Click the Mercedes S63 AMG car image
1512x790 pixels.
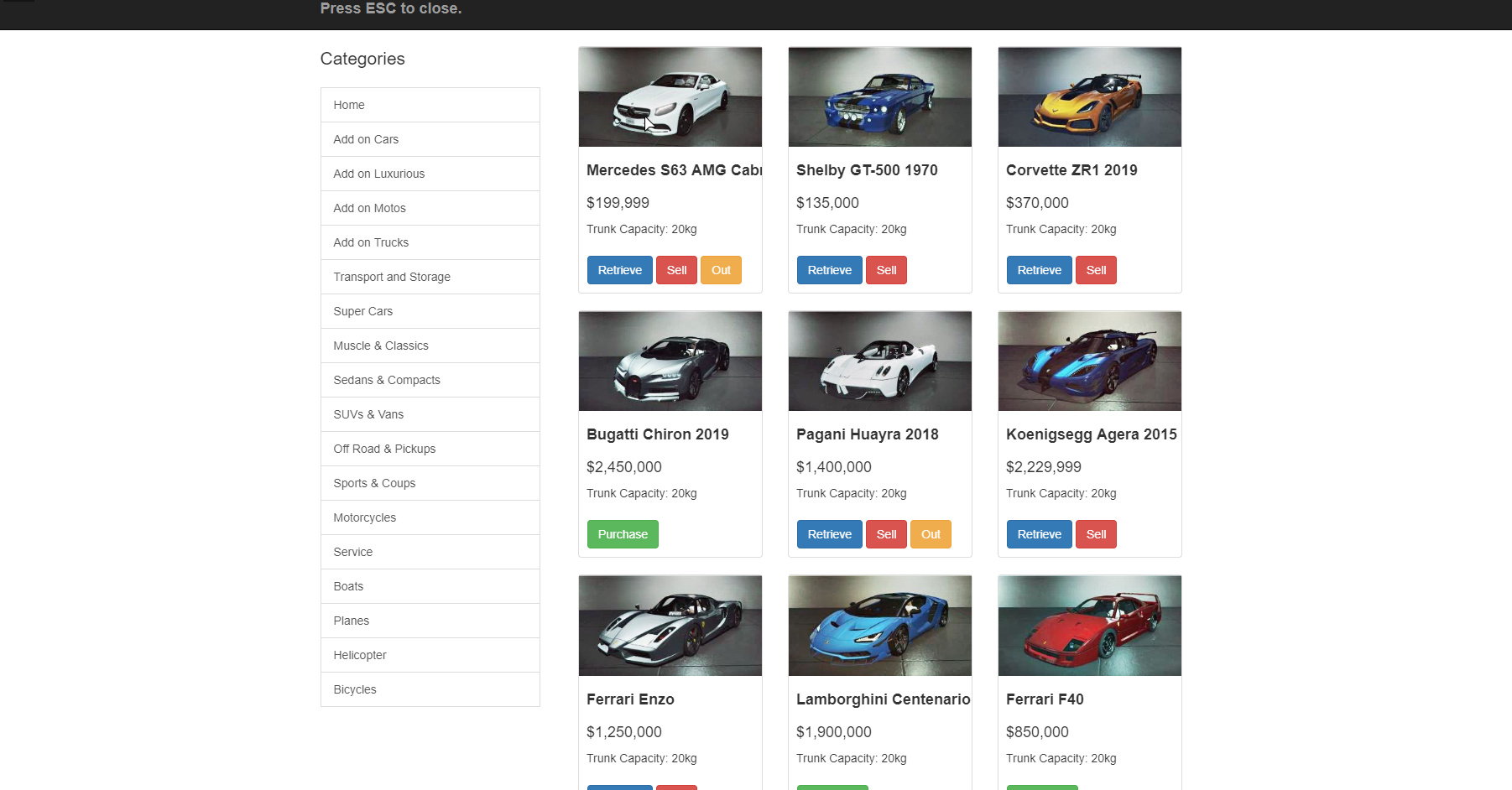670,97
